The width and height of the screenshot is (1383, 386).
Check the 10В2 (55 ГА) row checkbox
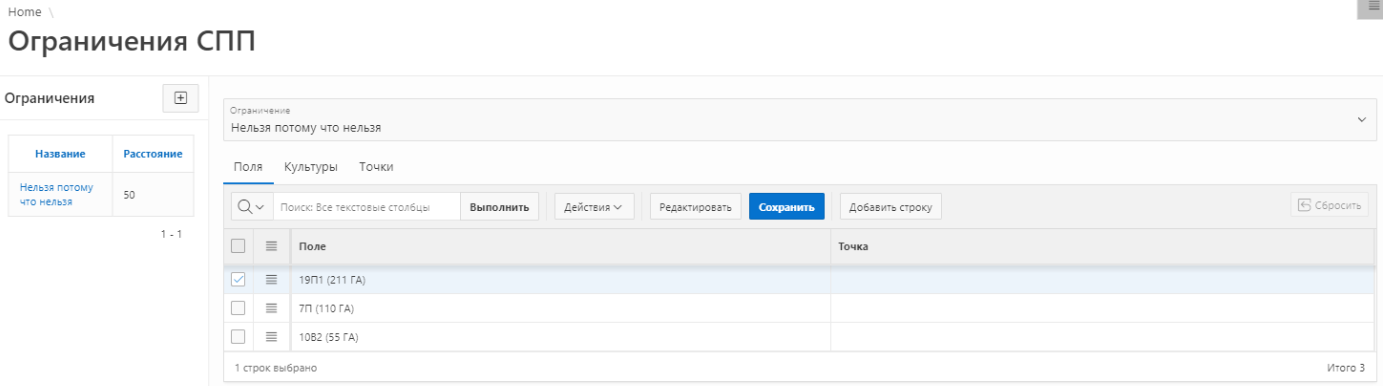(238, 337)
